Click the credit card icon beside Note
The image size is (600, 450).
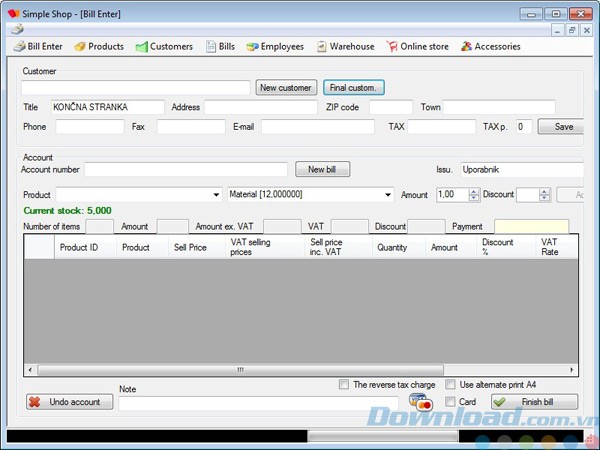pyautogui.click(x=419, y=402)
